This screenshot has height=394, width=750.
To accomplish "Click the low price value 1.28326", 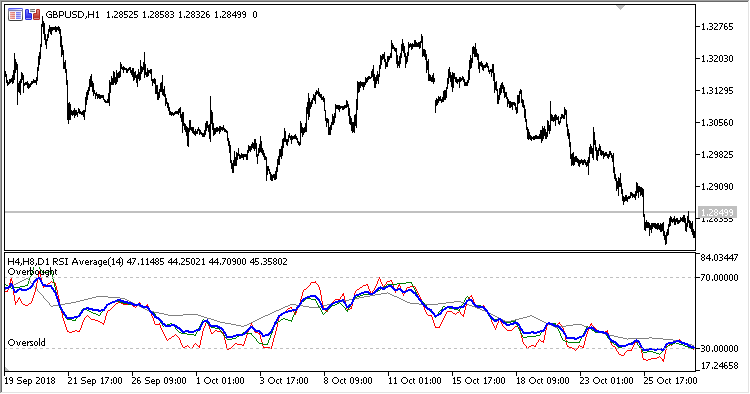I will click(194, 15).
